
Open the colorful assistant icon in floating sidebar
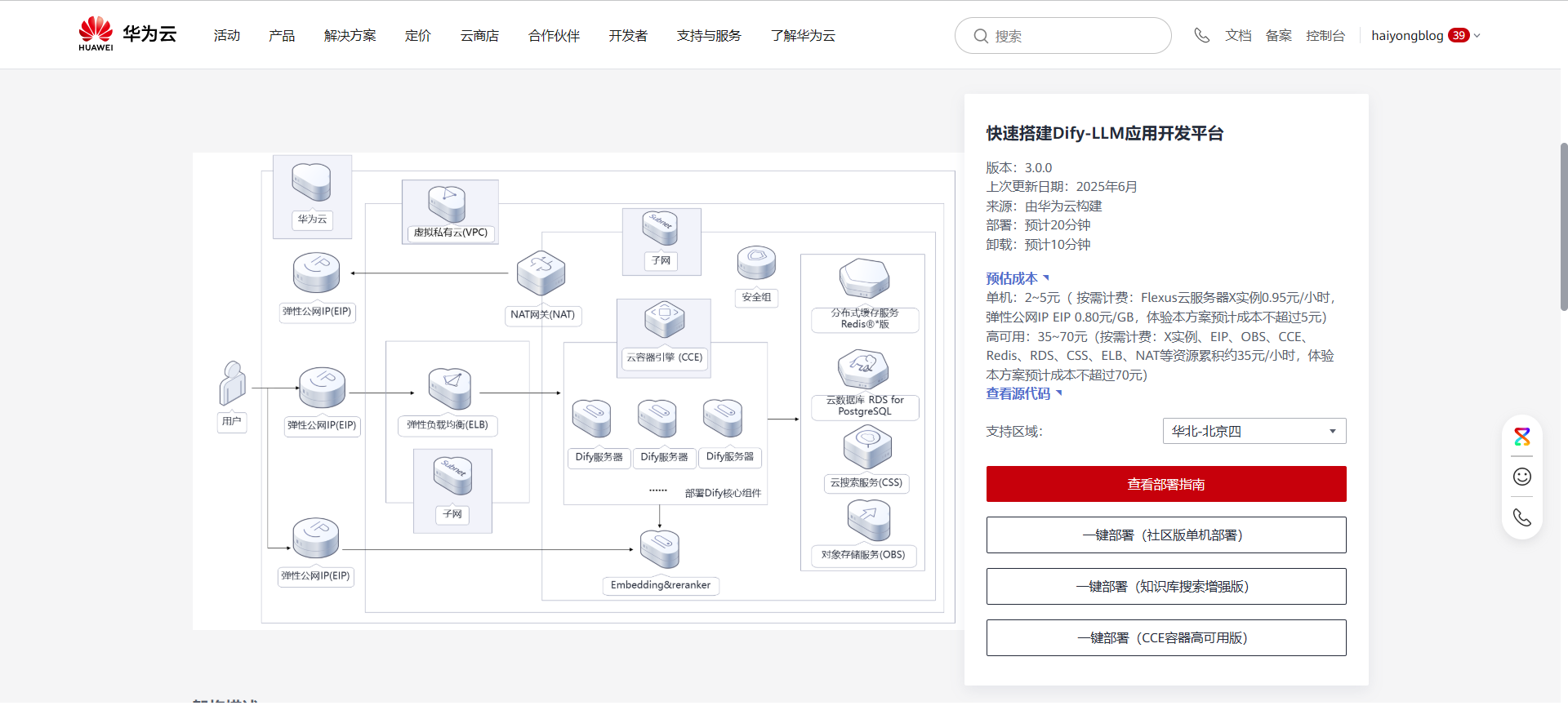(x=1522, y=437)
